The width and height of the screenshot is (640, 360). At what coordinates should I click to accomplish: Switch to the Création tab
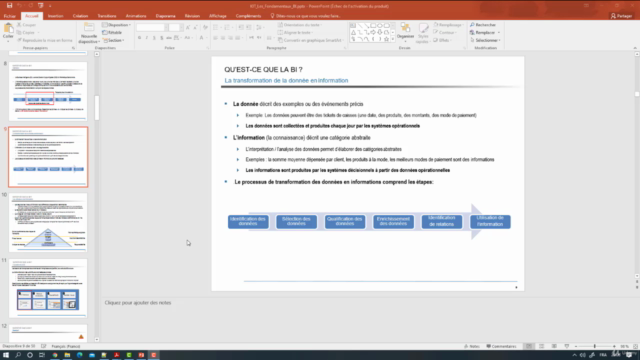coord(80,16)
